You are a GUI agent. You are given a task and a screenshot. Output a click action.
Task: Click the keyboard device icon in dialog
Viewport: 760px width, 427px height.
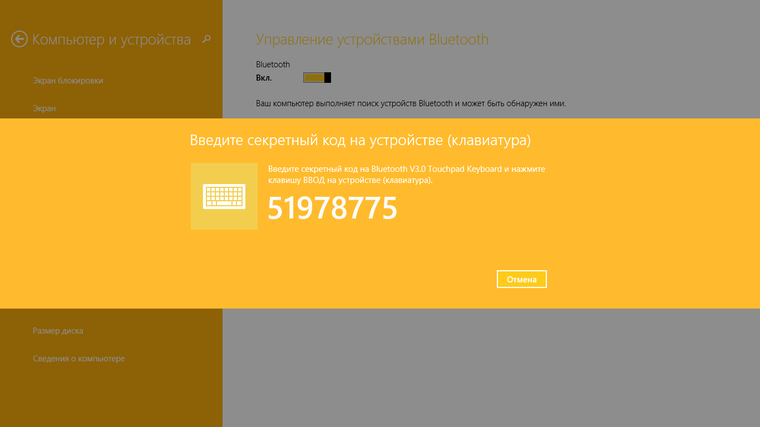pos(224,196)
